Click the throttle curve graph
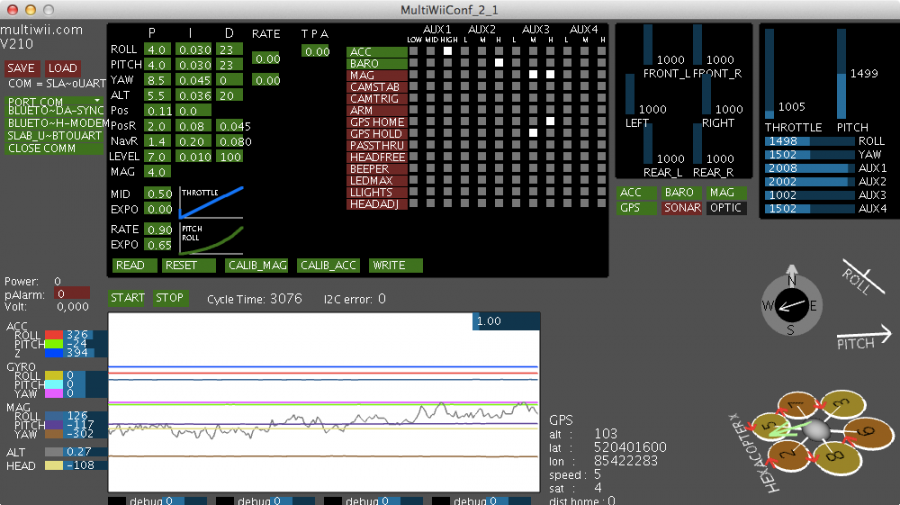The height and width of the screenshot is (505, 900). tap(211, 202)
